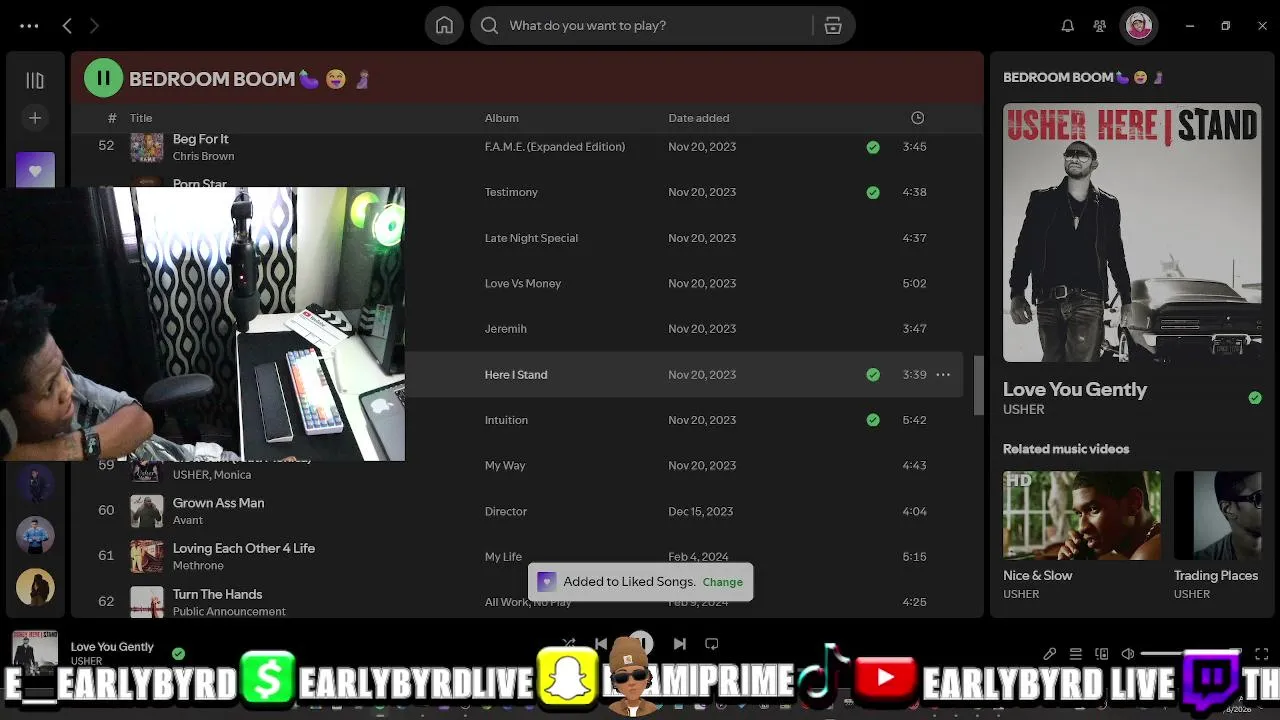Open Connect to a device
The height and width of the screenshot is (720, 1280).
coord(1102,654)
